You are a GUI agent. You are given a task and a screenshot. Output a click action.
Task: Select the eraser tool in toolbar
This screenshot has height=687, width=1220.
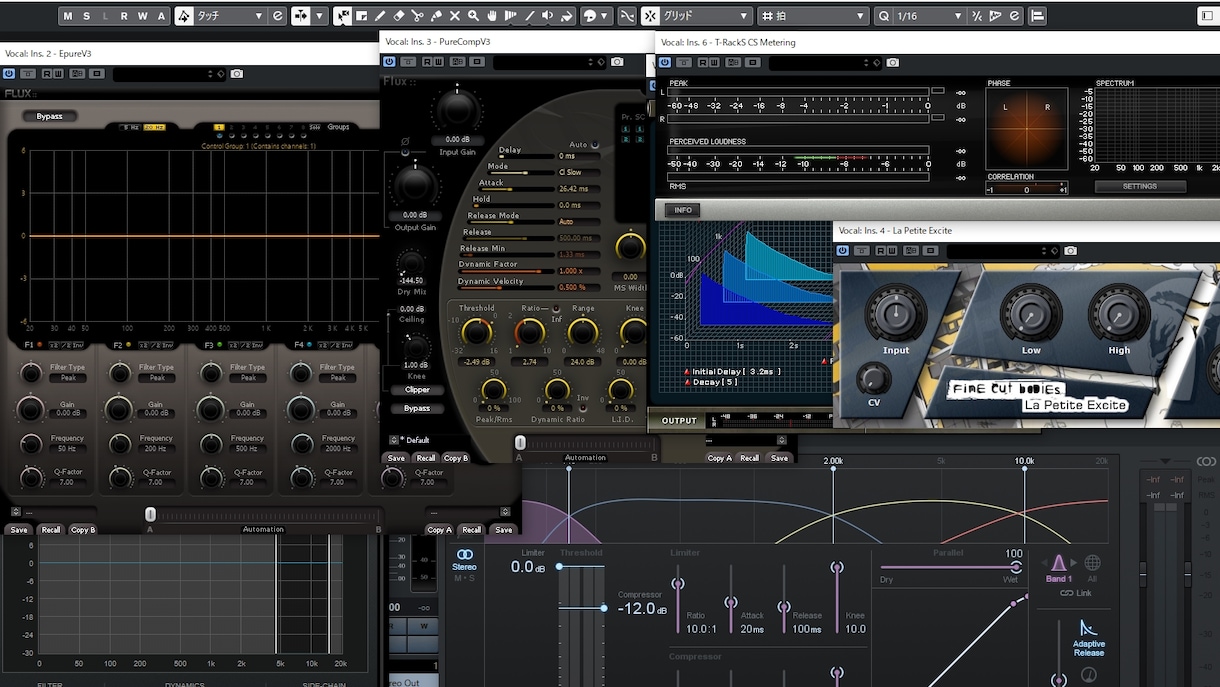399,16
